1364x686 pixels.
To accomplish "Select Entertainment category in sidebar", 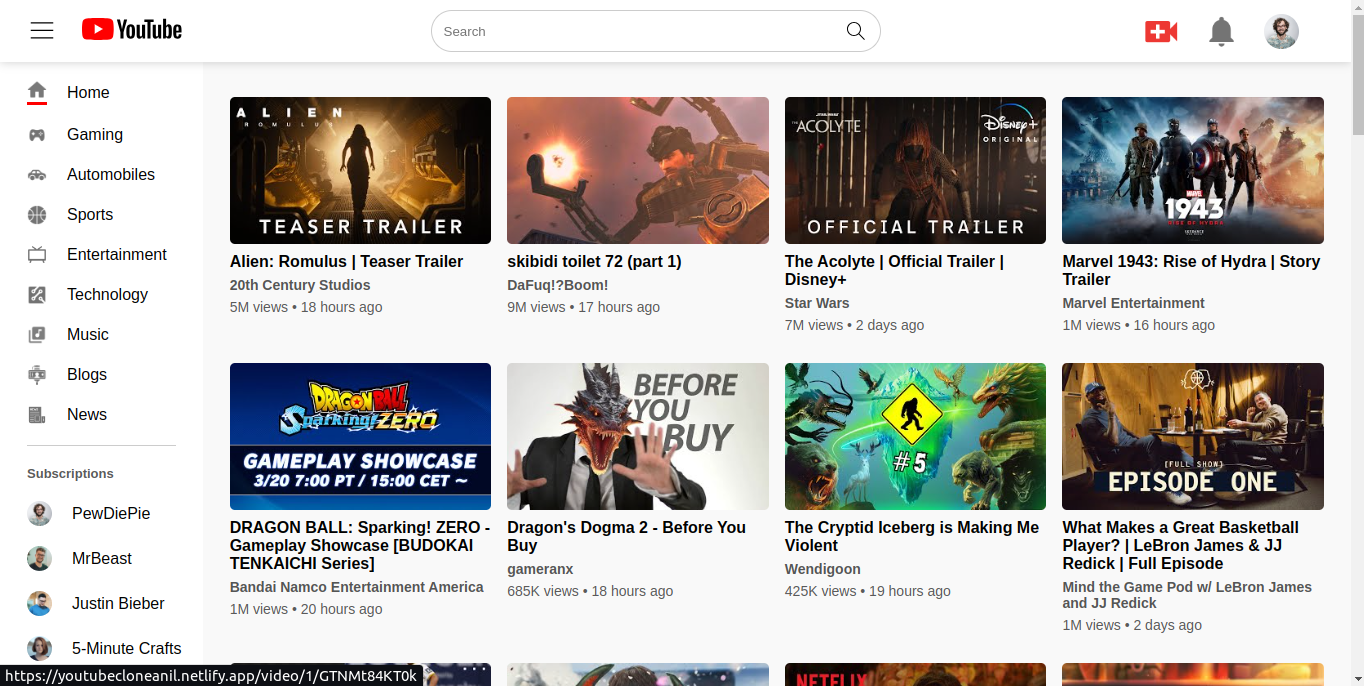I will 116,255.
